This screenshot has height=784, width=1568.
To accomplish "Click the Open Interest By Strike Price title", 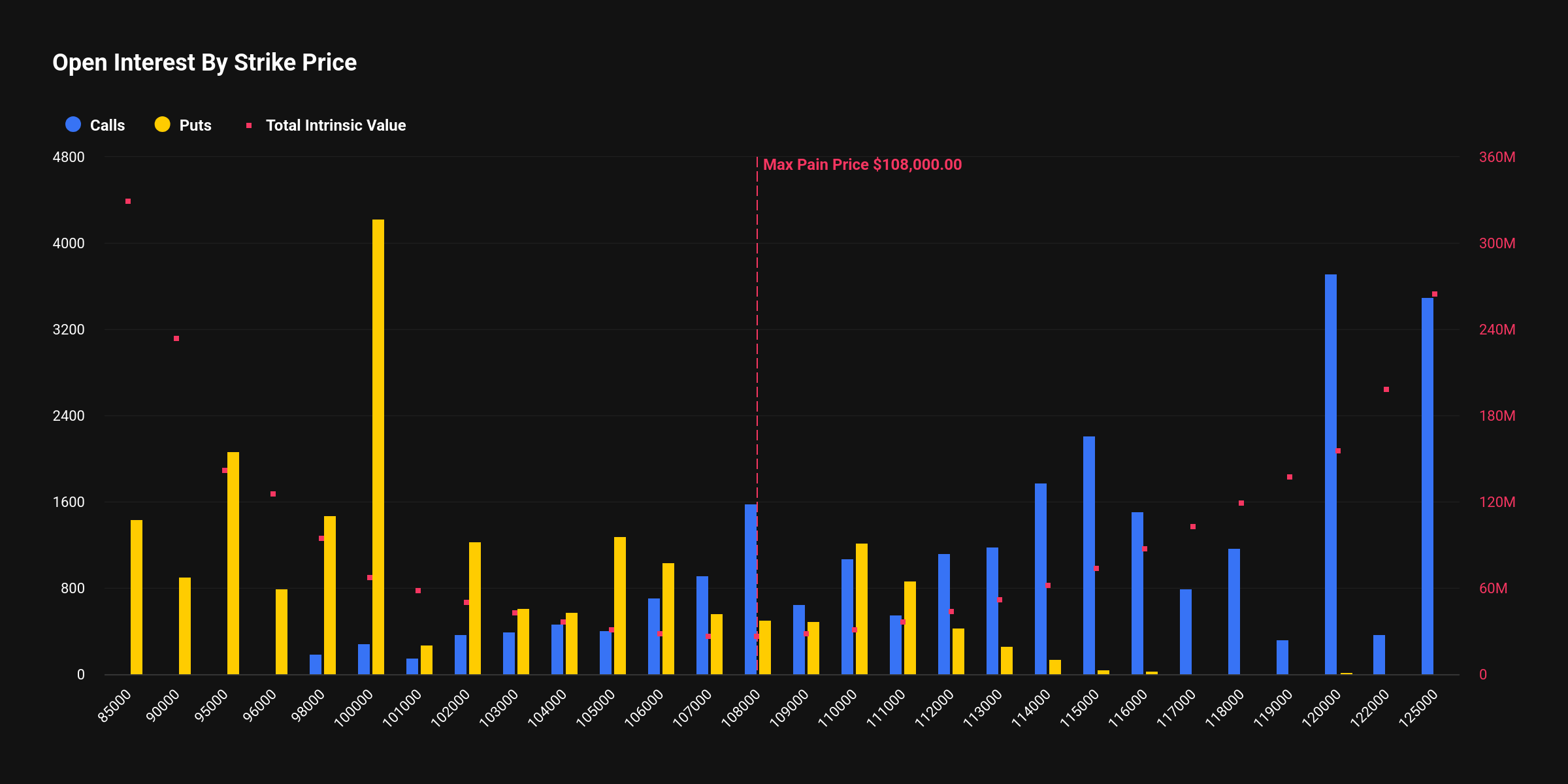I will [204, 63].
